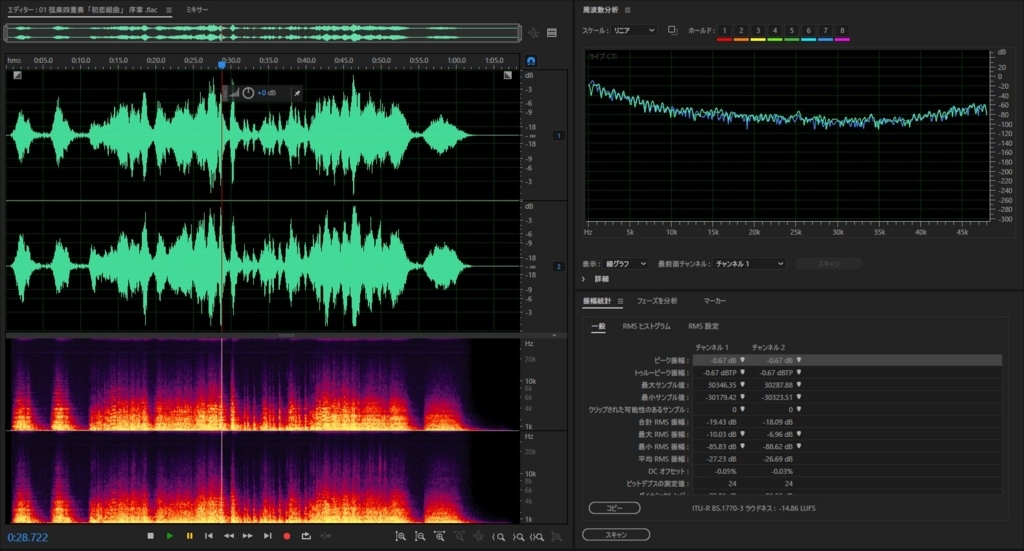Toggle loop playback icon
The image size is (1024, 551).
[x=306, y=536]
